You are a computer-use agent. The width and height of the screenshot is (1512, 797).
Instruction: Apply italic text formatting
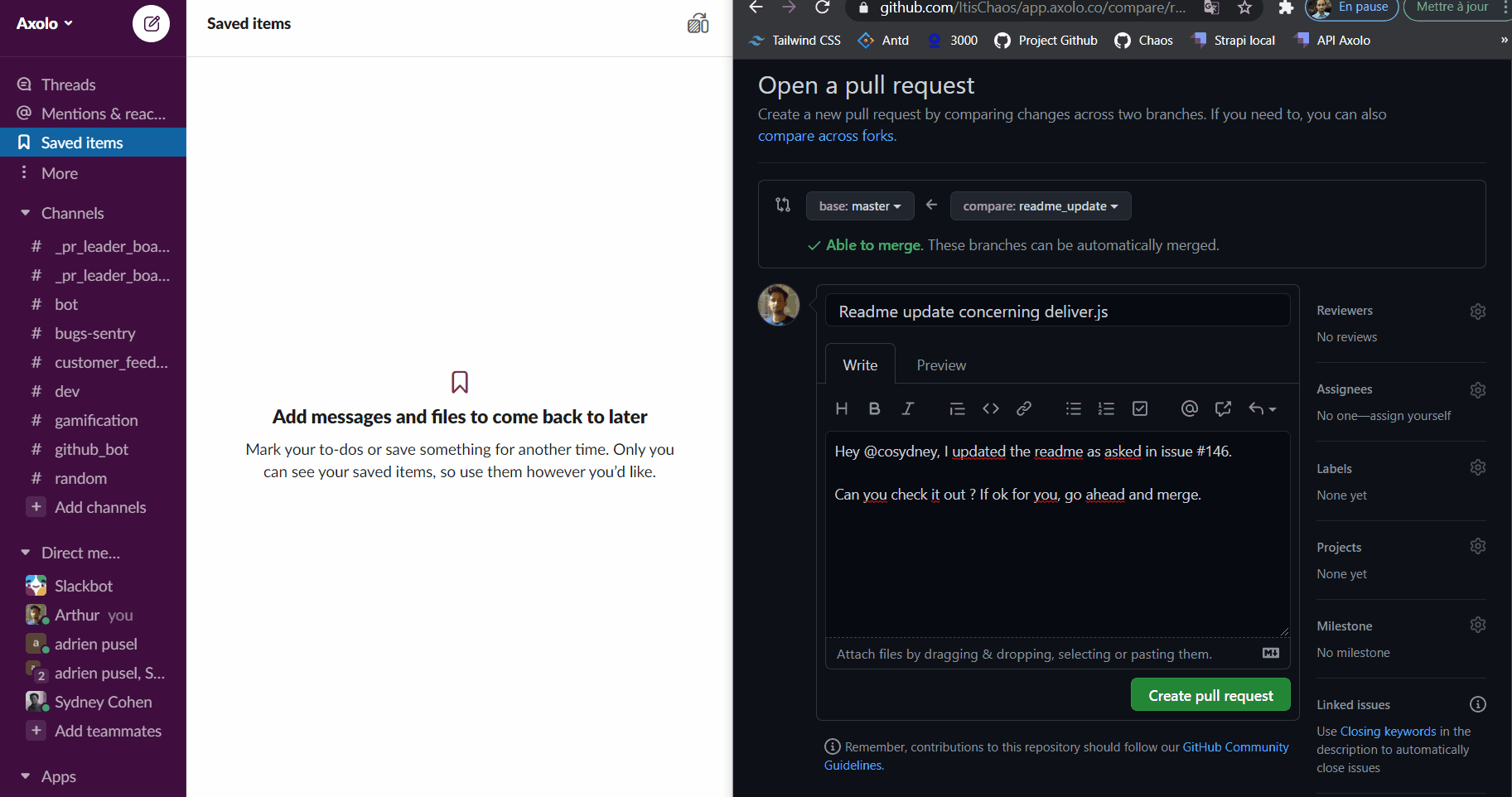pos(908,408)
